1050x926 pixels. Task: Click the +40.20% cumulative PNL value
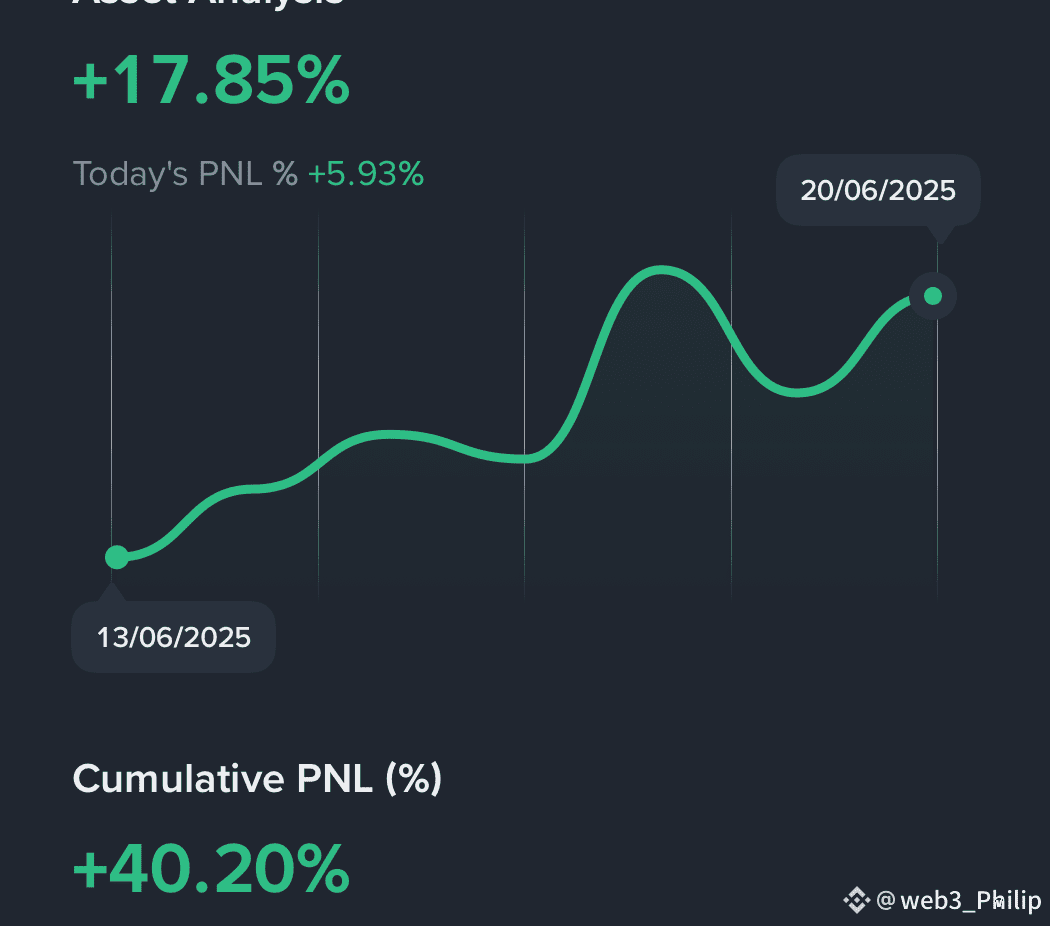point(211,869)
